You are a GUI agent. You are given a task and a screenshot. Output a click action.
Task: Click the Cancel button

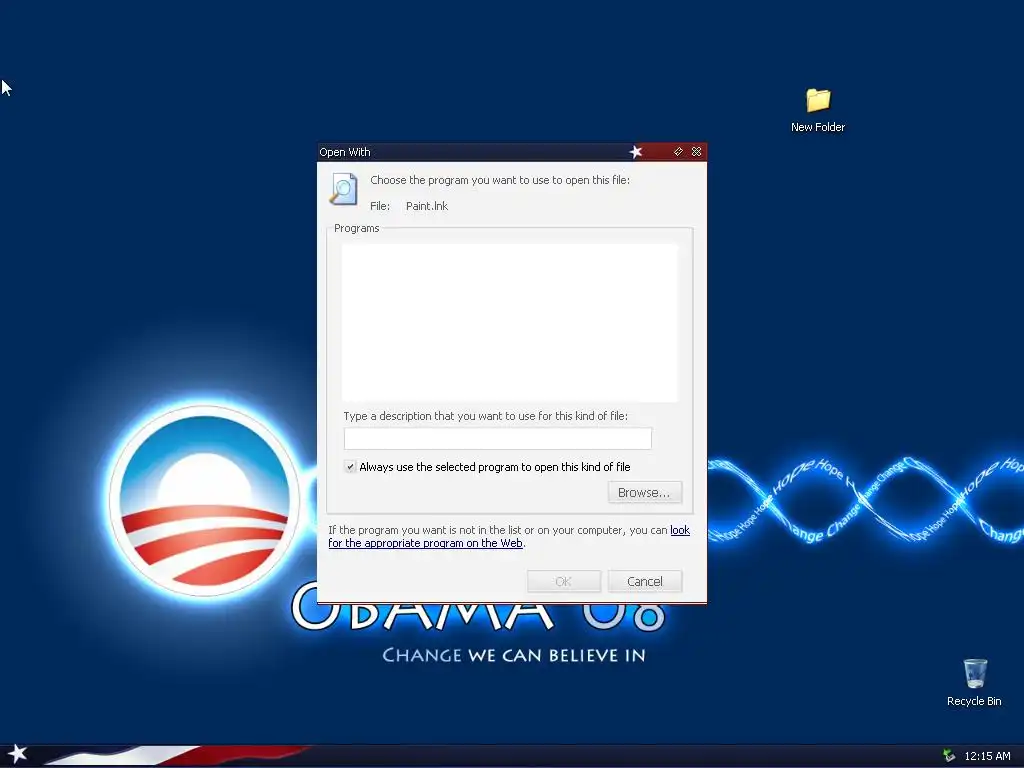[x=645, y=581]
